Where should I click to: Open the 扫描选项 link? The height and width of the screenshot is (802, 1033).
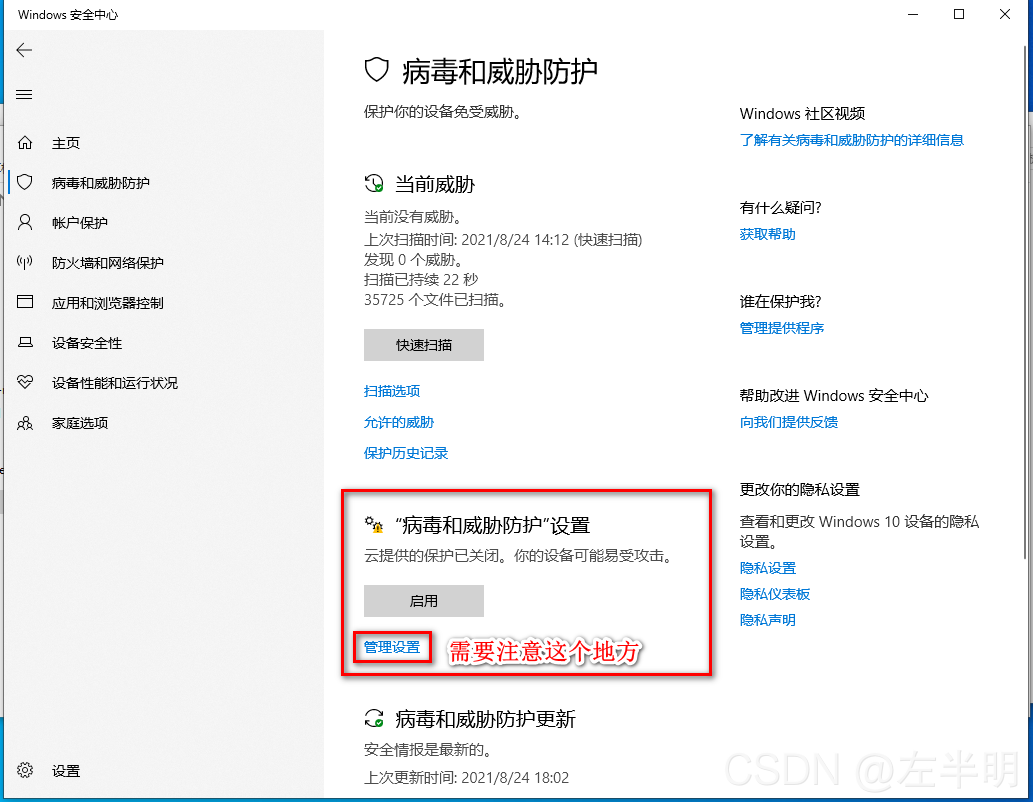click(392, 391)
